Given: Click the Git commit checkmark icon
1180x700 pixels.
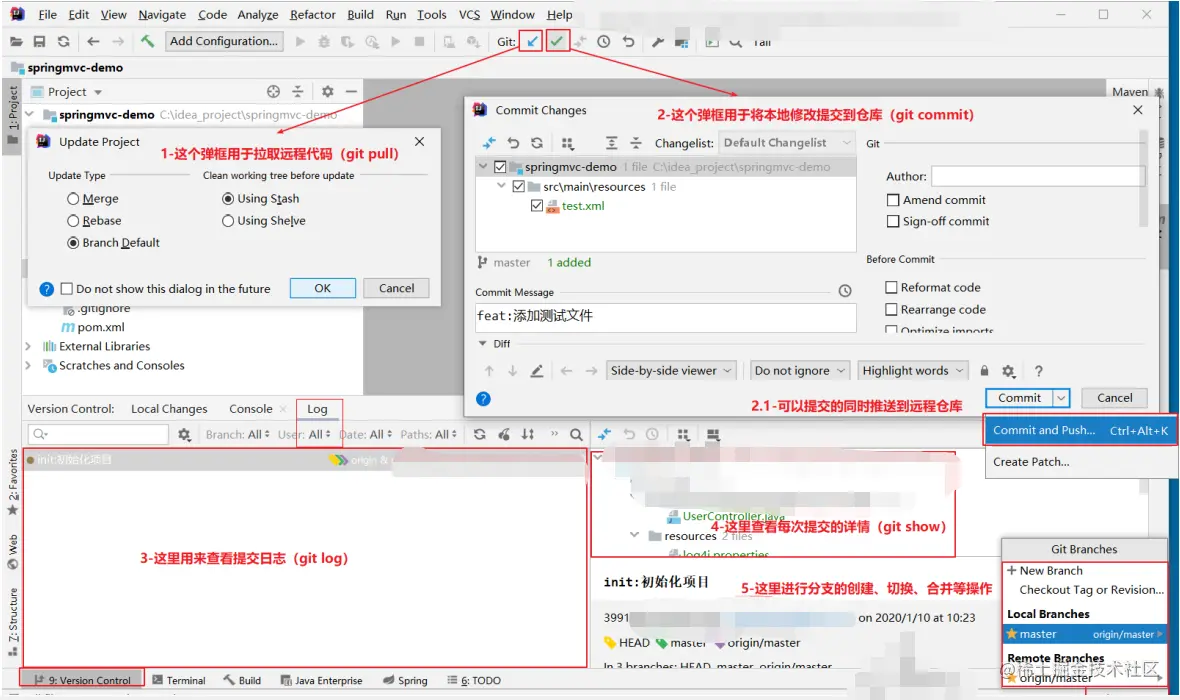Looking at the screenshot, I should point(556,41).
